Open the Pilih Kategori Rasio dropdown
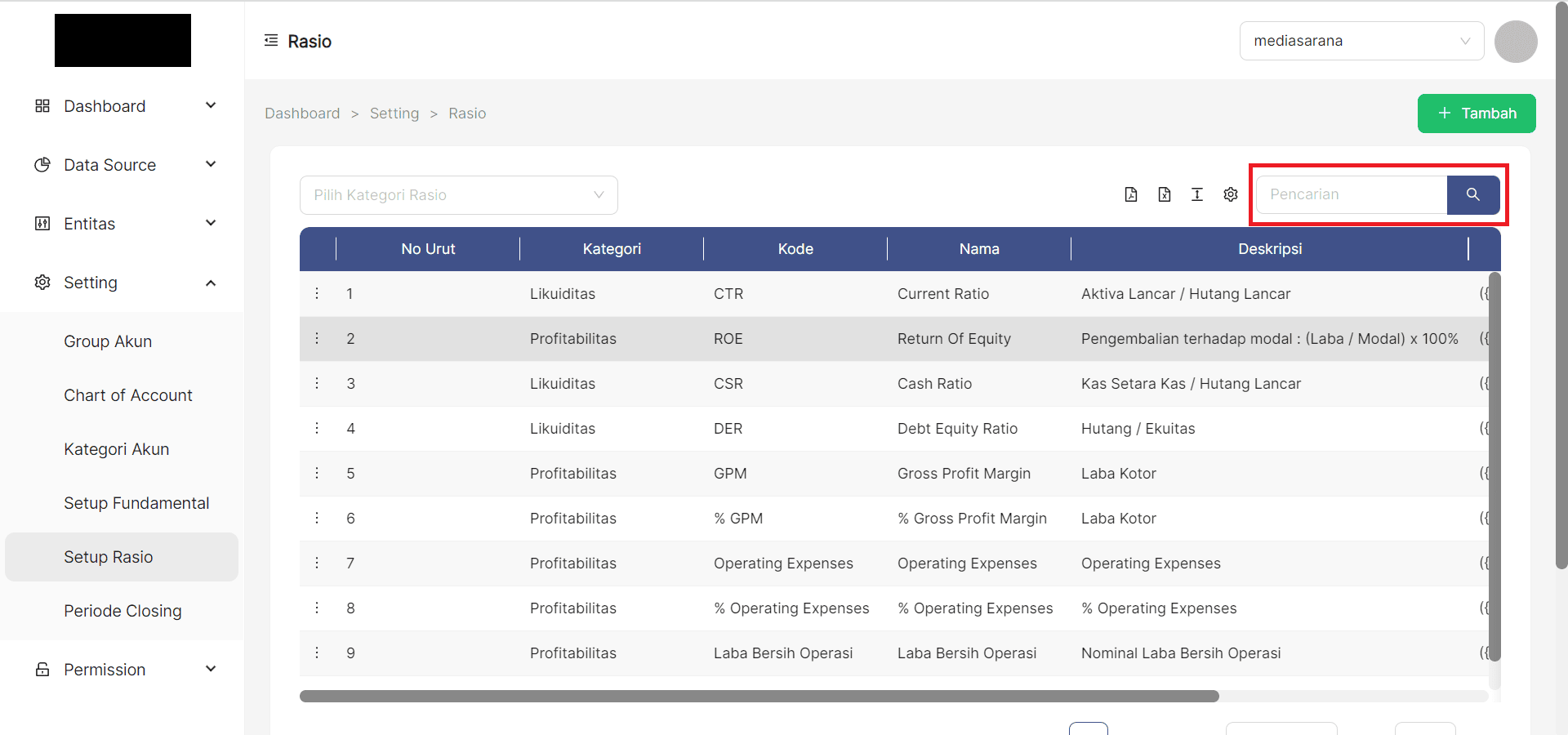1568x735 pixels. pyautogui.click(x=458, y=195)
